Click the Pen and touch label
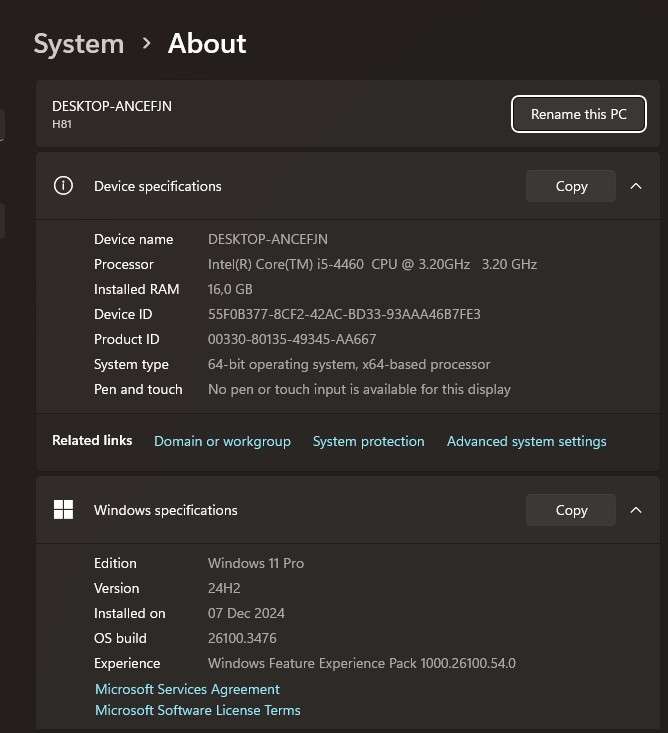The width and height of the screenshot is (668, 733). coord(138,389)
